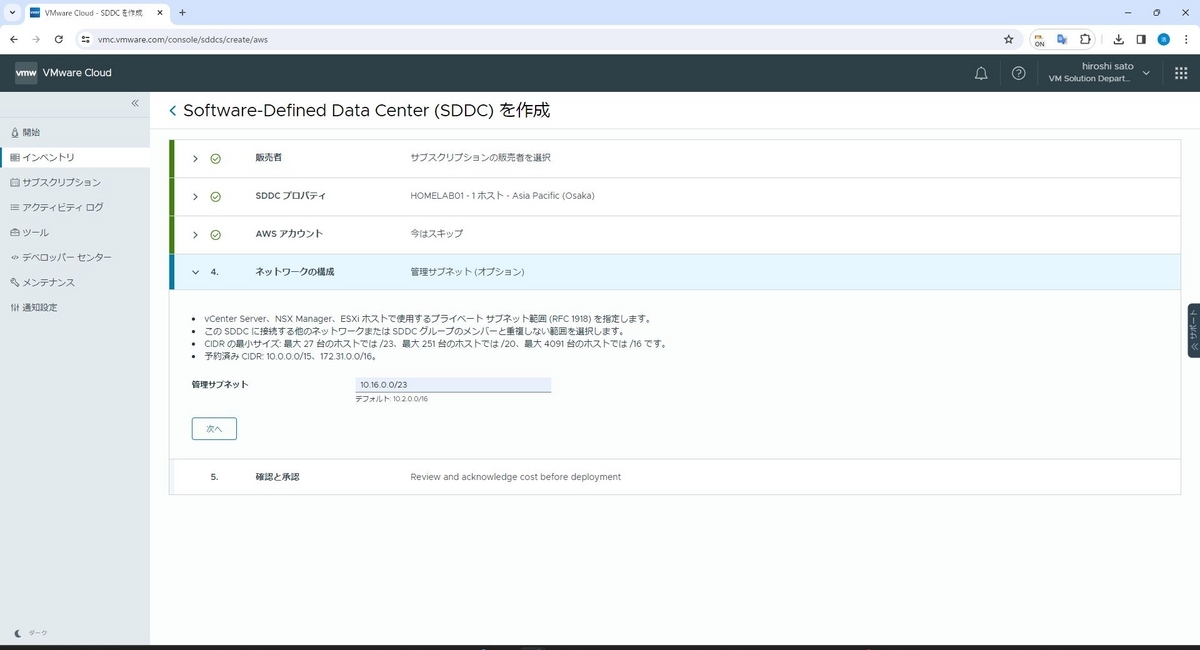
Task: Click the browser address bar URL
Action: [x=183, y=39]
